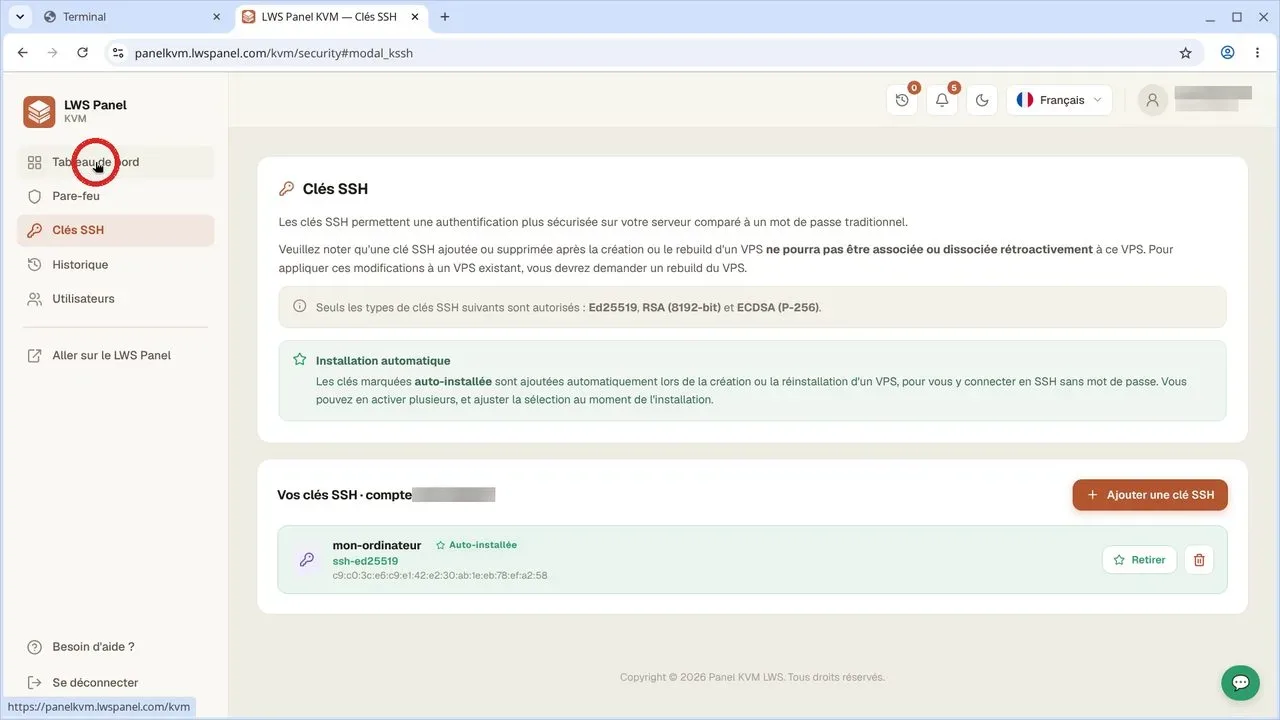Viewport: 1280px width, 720px height.
Task: Open the Français language dropdown
Action: pyautogui.click(x=1059, y=100)
